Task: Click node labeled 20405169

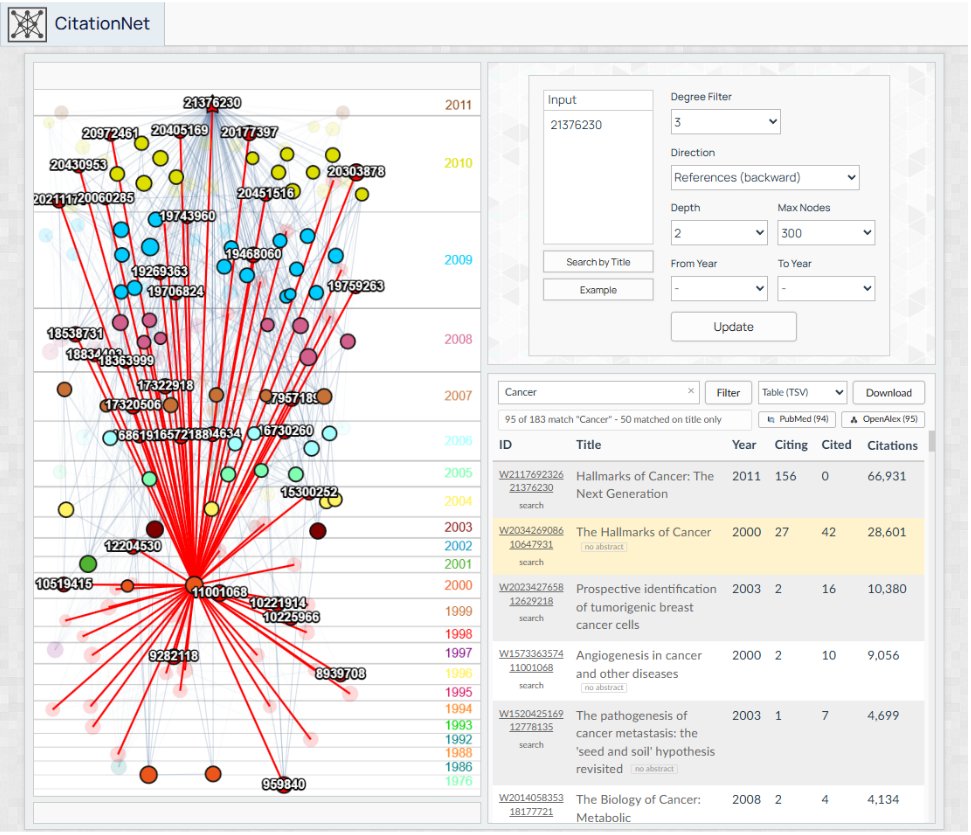Action: (180, 130)
